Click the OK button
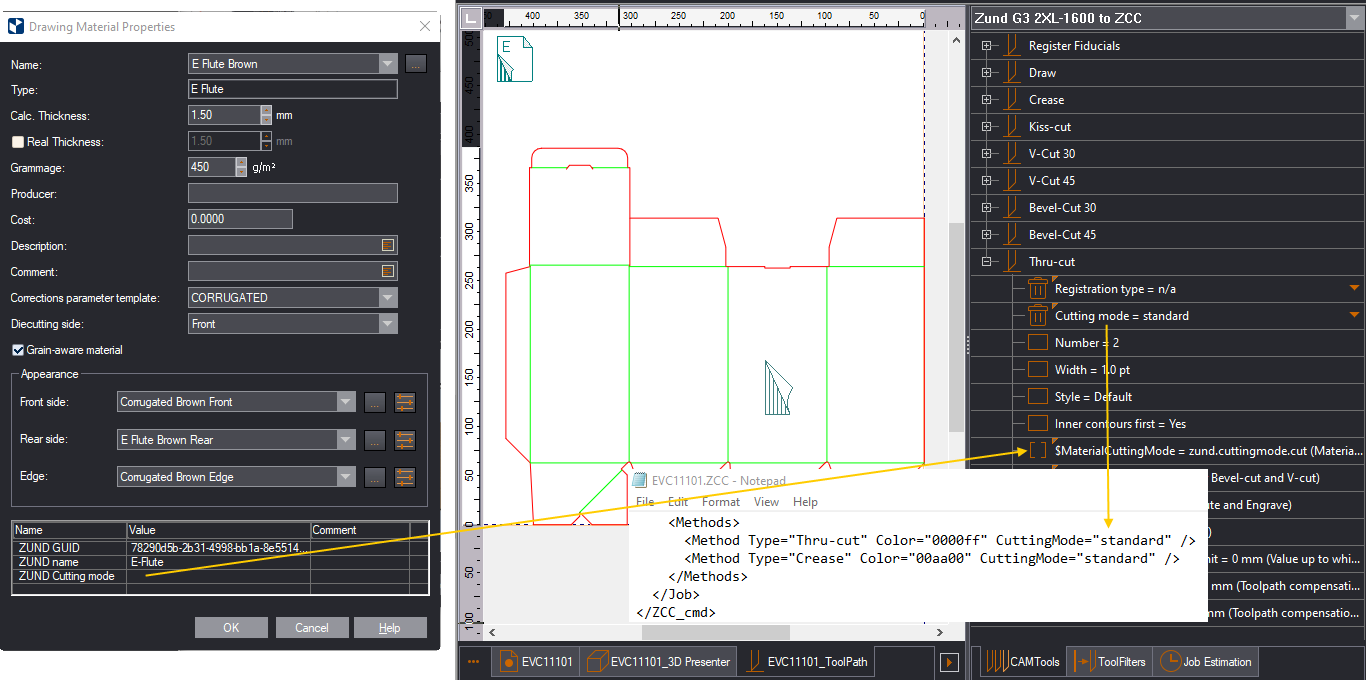This screenshot has width=1366, height=680. 231,628
